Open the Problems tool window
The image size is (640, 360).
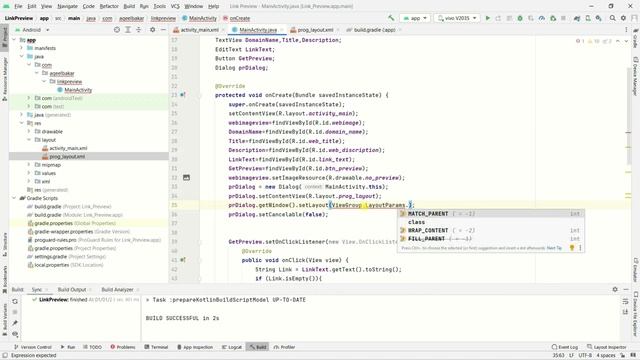click(x=123, y=347)
